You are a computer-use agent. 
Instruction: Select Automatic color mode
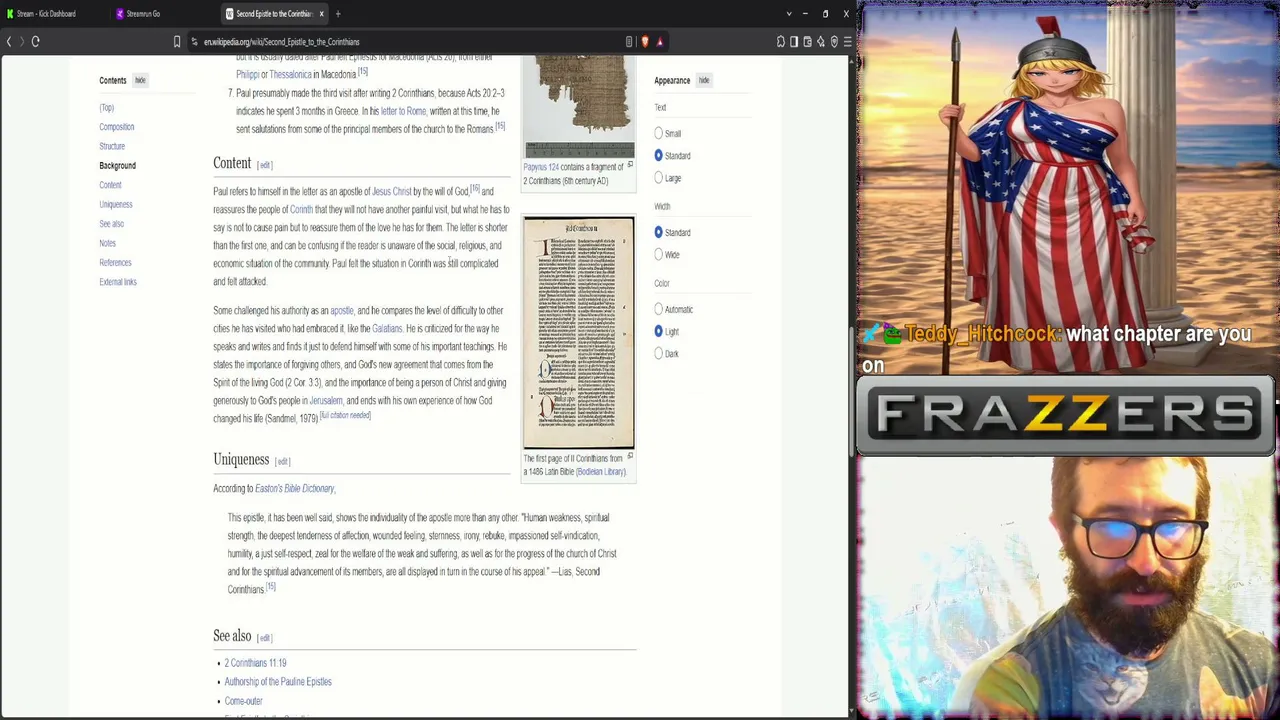[658, 309]
